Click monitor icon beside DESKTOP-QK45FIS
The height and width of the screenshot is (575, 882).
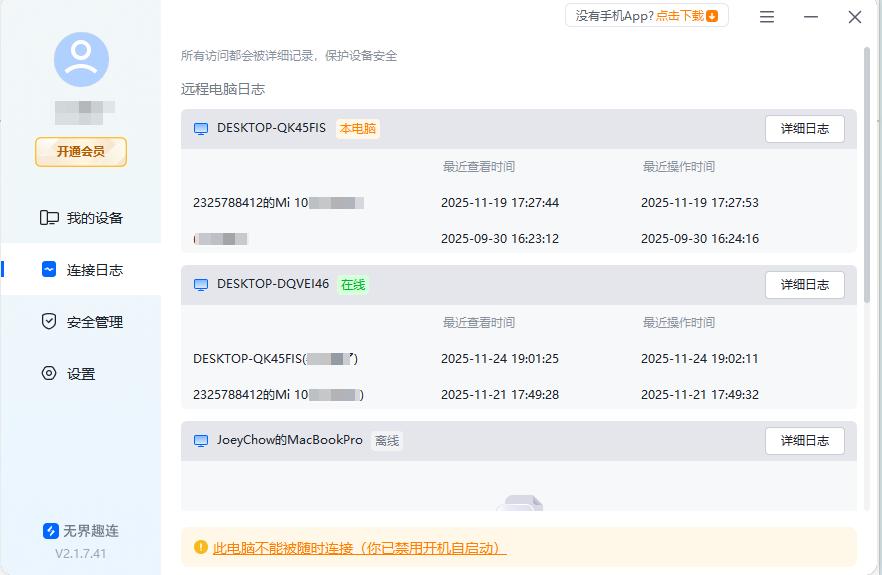point(201,129)
